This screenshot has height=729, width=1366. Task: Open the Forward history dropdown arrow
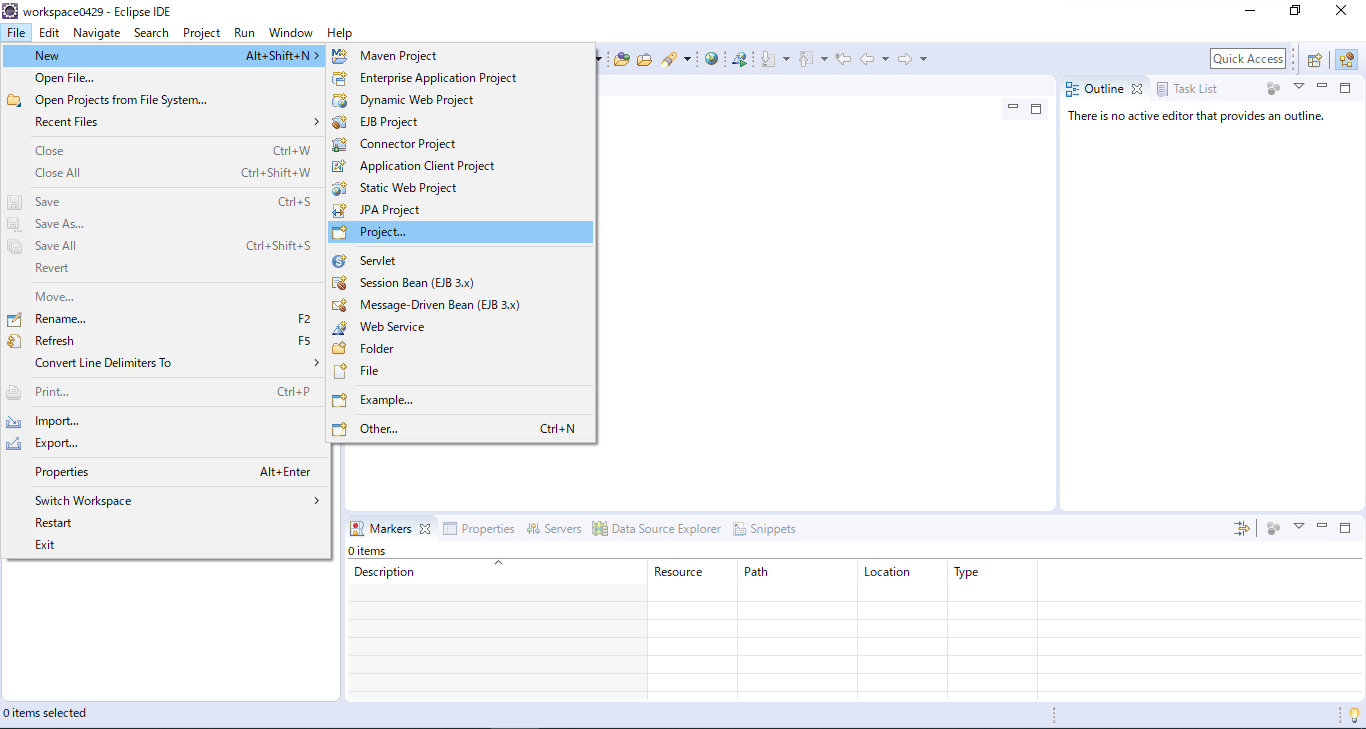[x=923, y=59]
